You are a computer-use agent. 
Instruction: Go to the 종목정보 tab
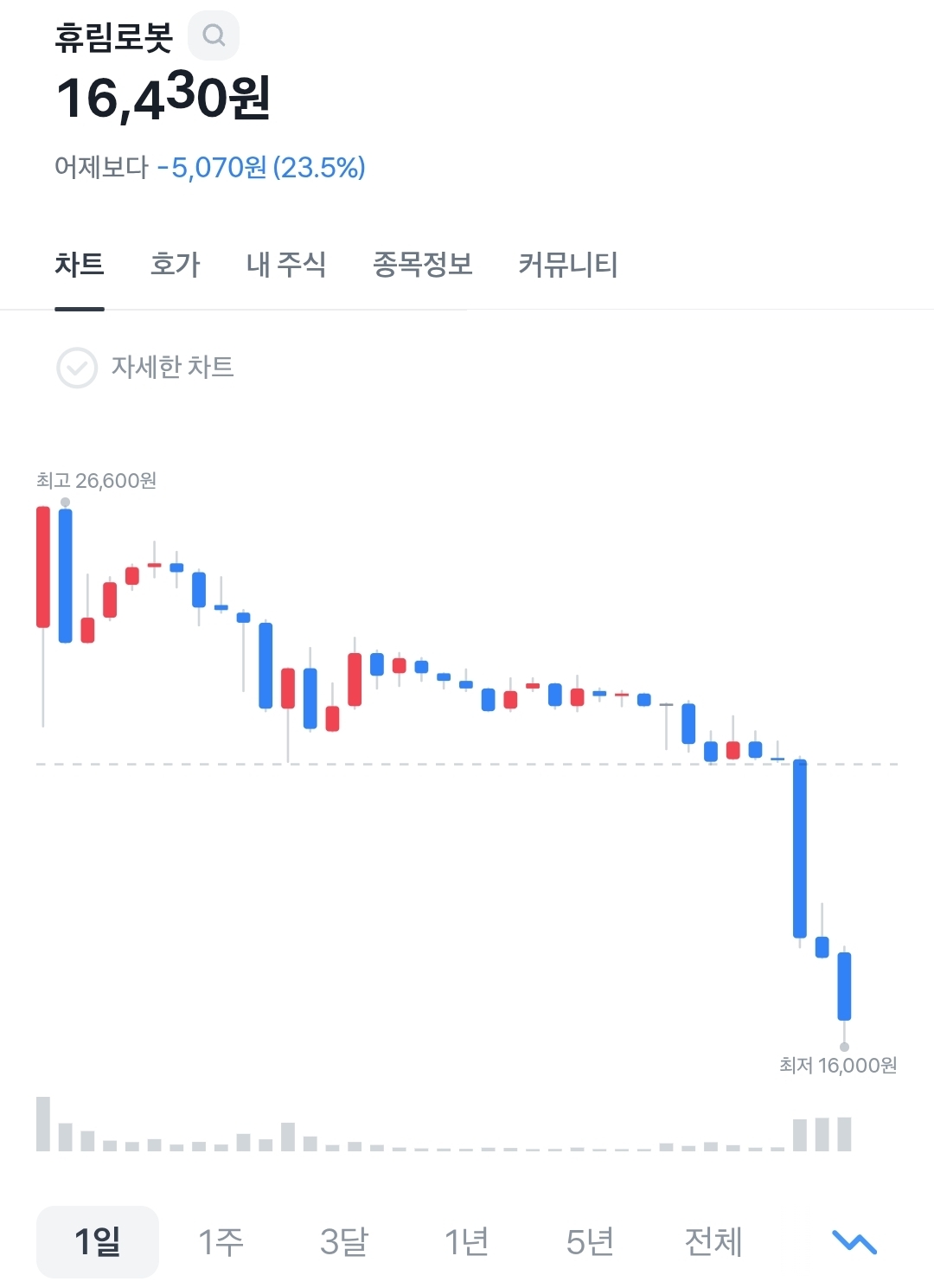[422, 264]
